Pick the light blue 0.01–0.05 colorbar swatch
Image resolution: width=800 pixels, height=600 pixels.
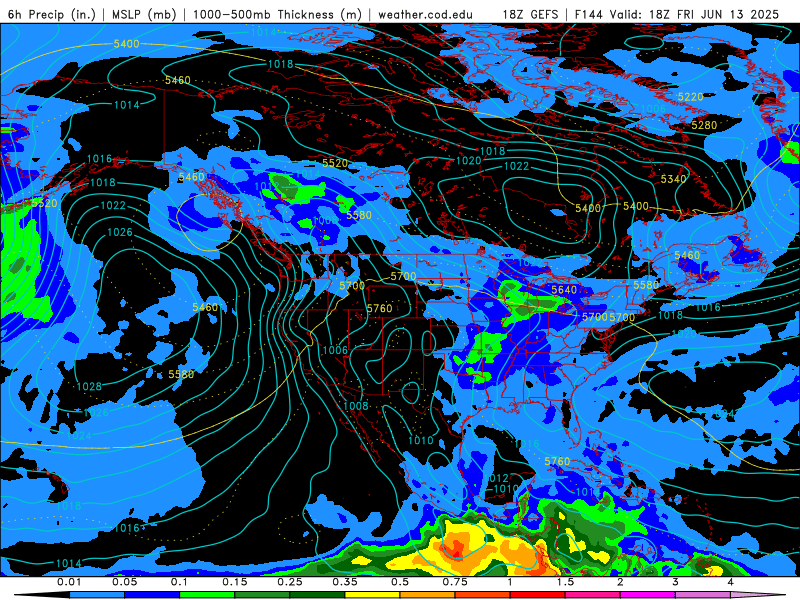point(97,595)
